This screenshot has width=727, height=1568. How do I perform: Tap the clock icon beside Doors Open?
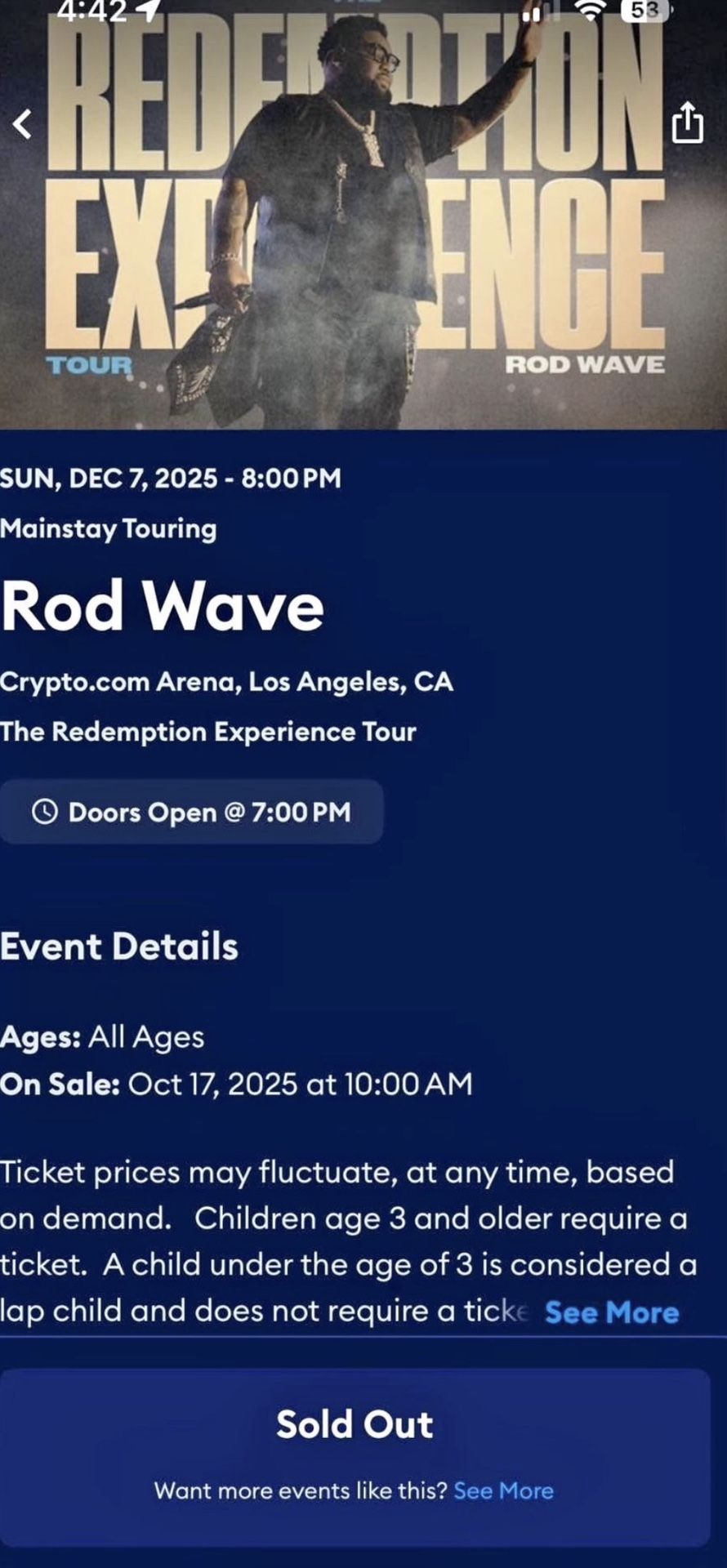coord(47,812)
